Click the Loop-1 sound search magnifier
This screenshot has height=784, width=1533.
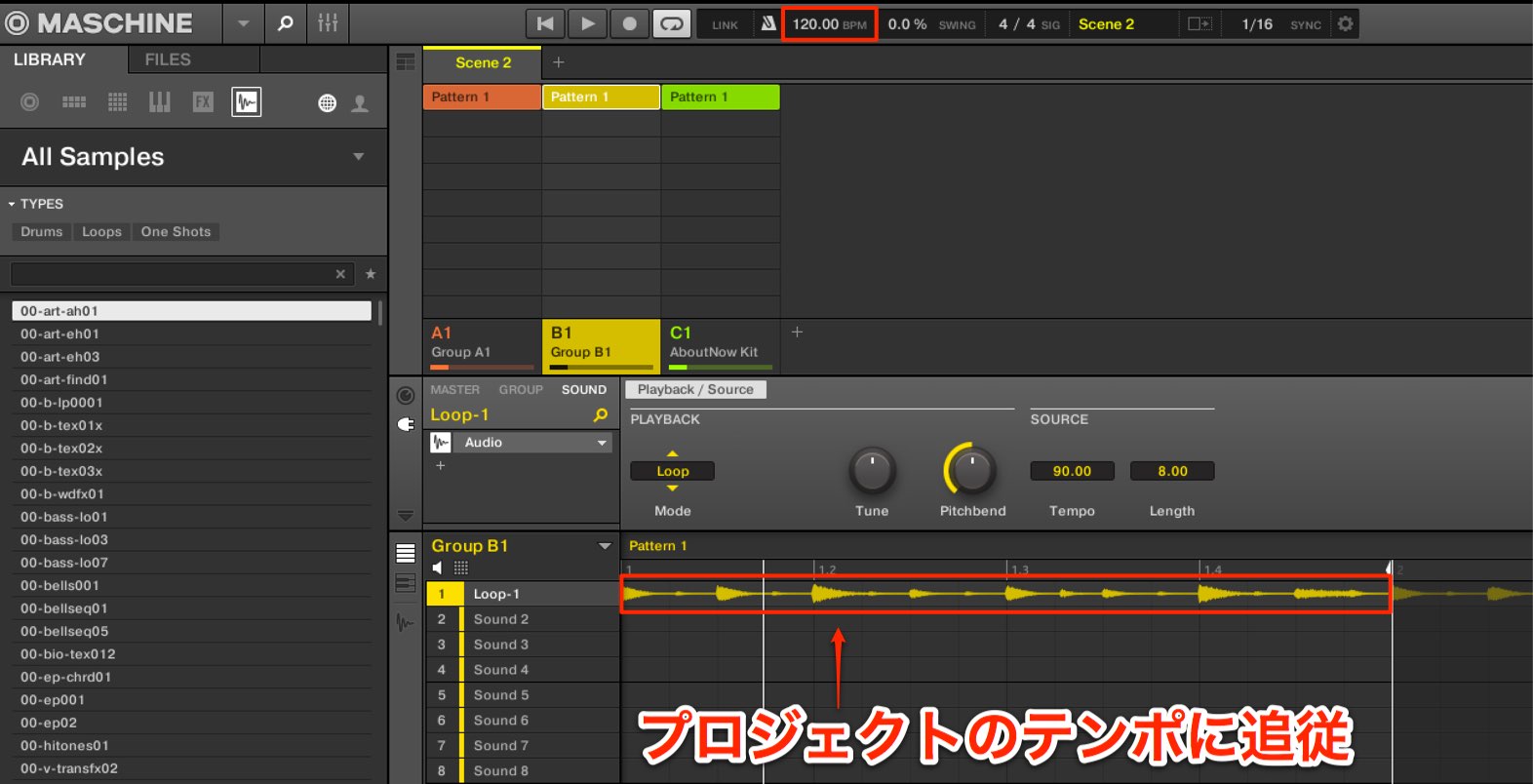coord(601,415)
